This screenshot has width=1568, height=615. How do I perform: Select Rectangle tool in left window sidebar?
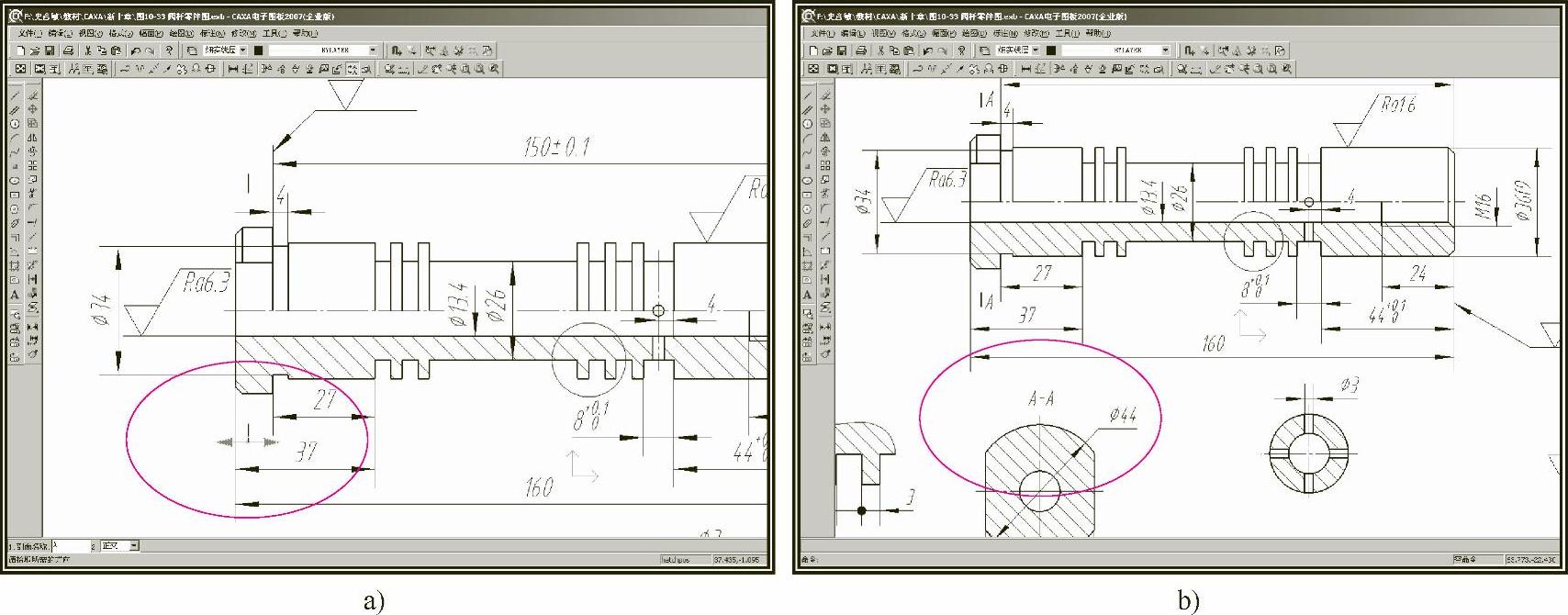pyautogui.click(x=15, y=195)
